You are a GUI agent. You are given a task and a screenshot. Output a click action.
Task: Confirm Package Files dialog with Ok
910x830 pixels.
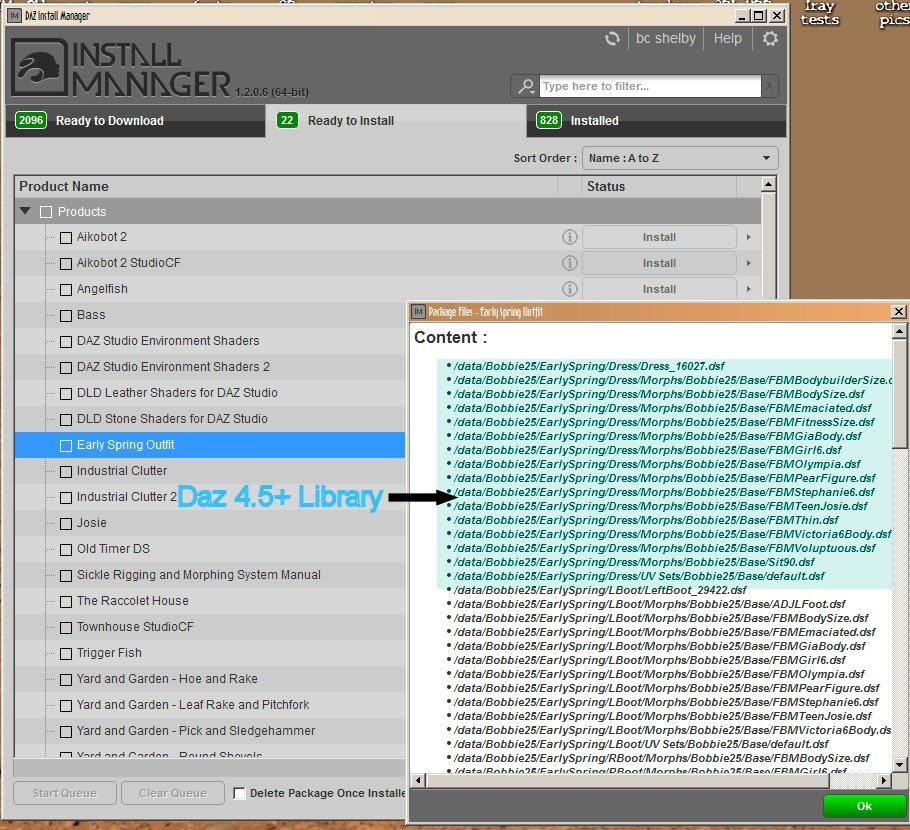[x=864, y=806]
